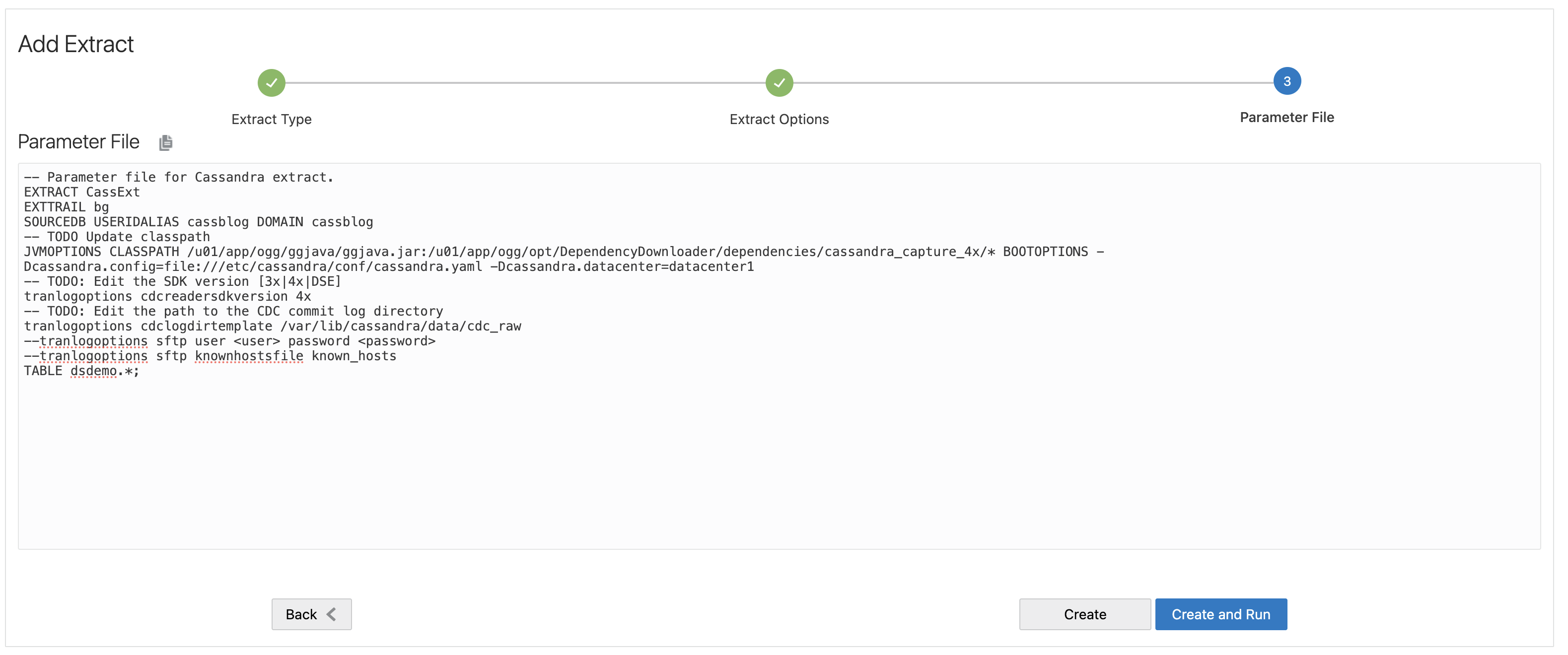Click the cdcreadersdkversion 4x line

[x=167, y=297]
